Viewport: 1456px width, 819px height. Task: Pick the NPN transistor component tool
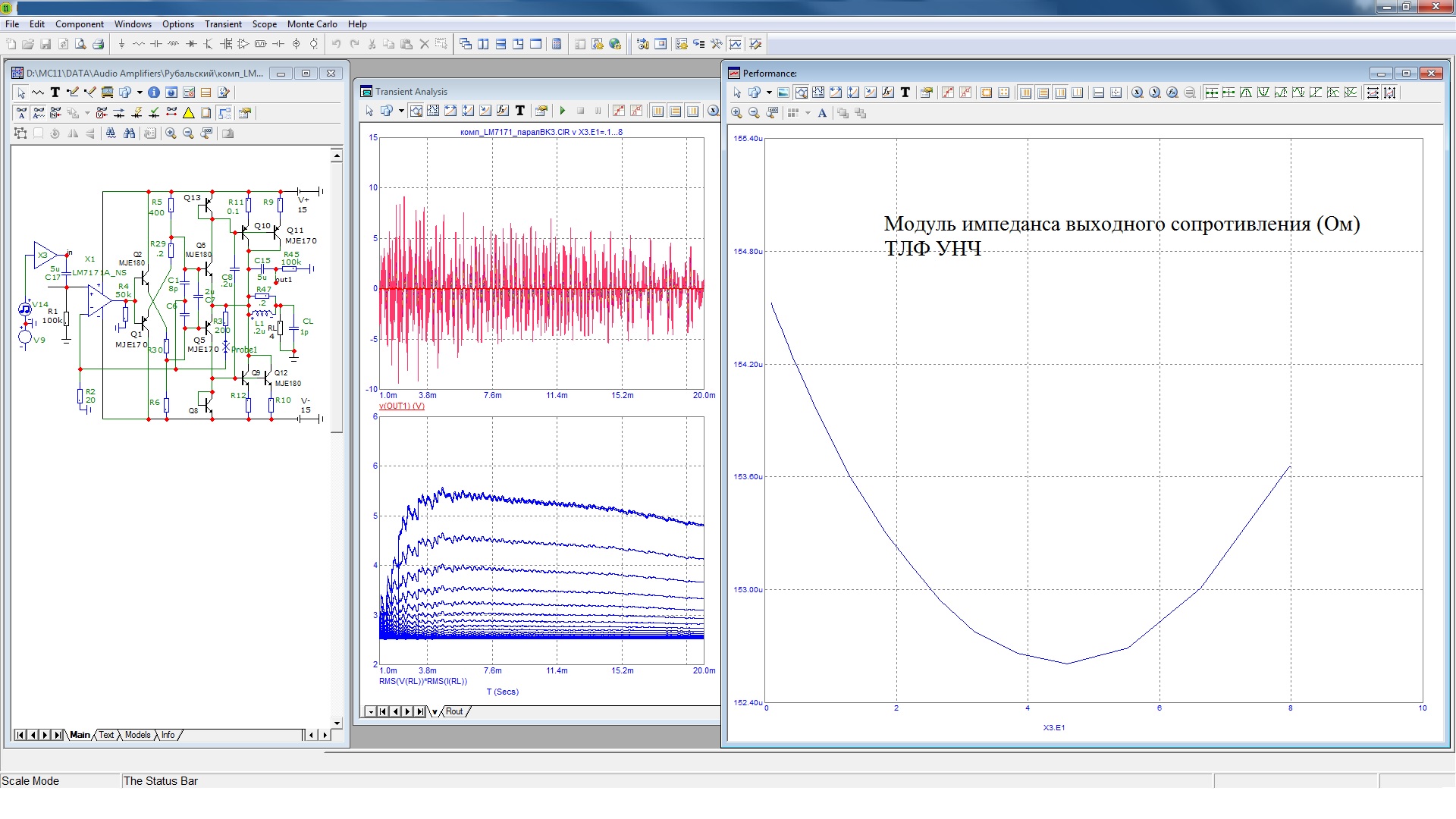tap(209, 44)
